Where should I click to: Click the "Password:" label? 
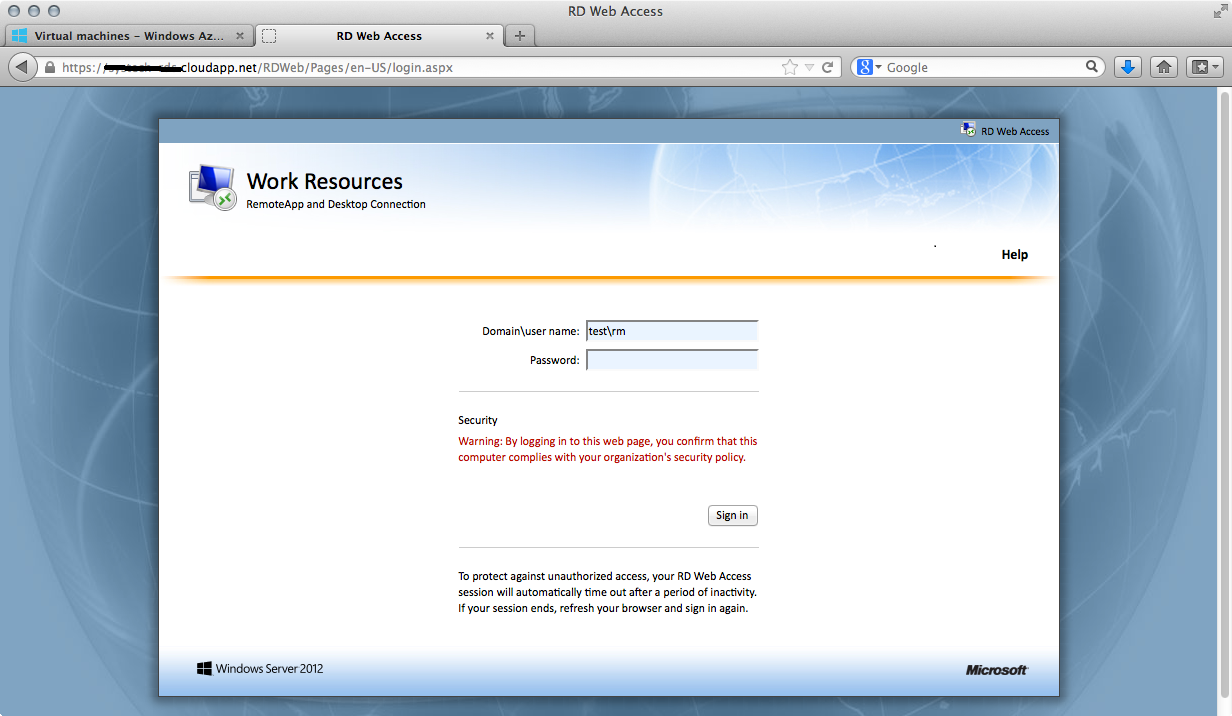coord(555,360)
